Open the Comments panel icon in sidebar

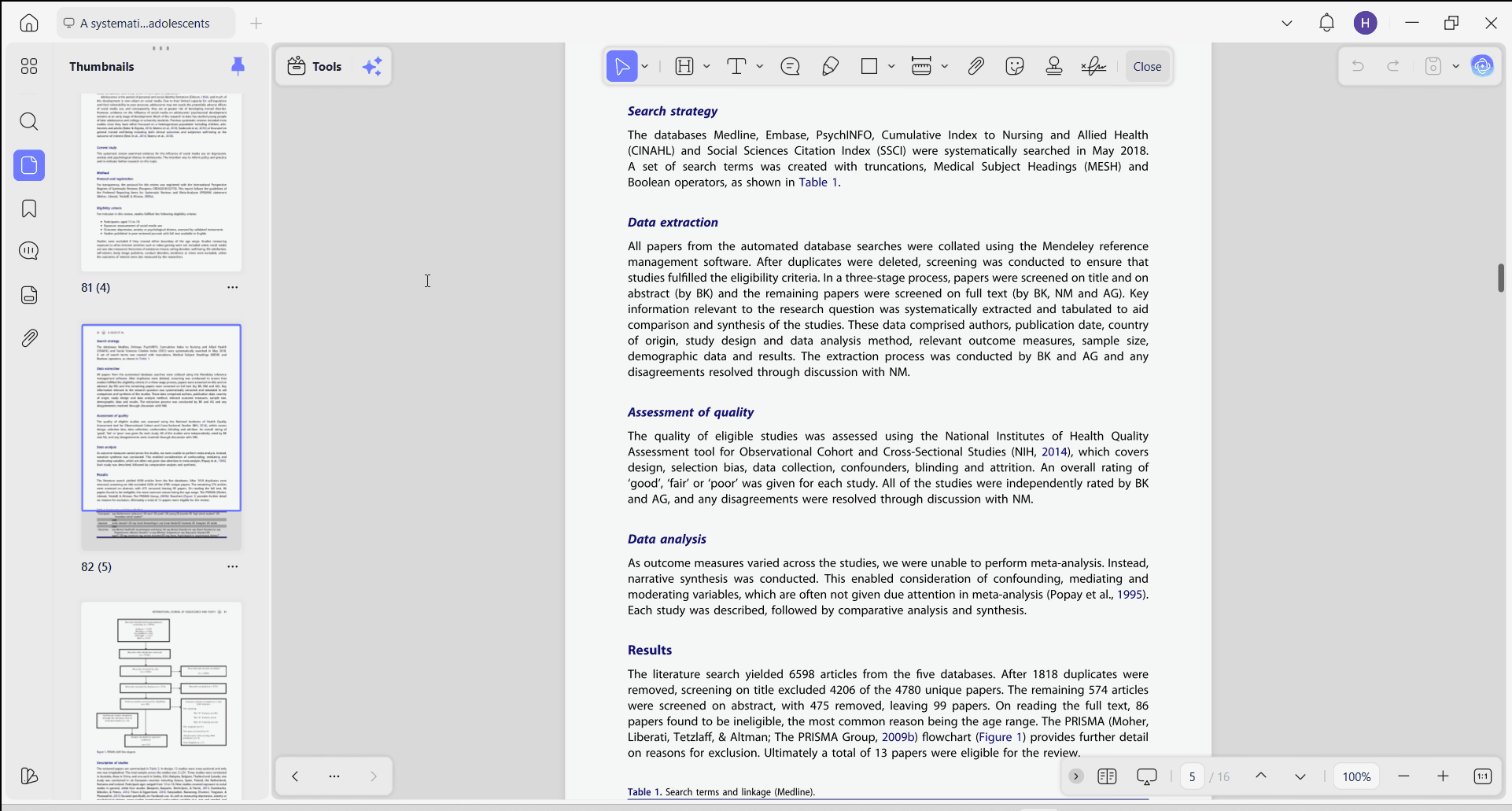(x=29, y=251)
